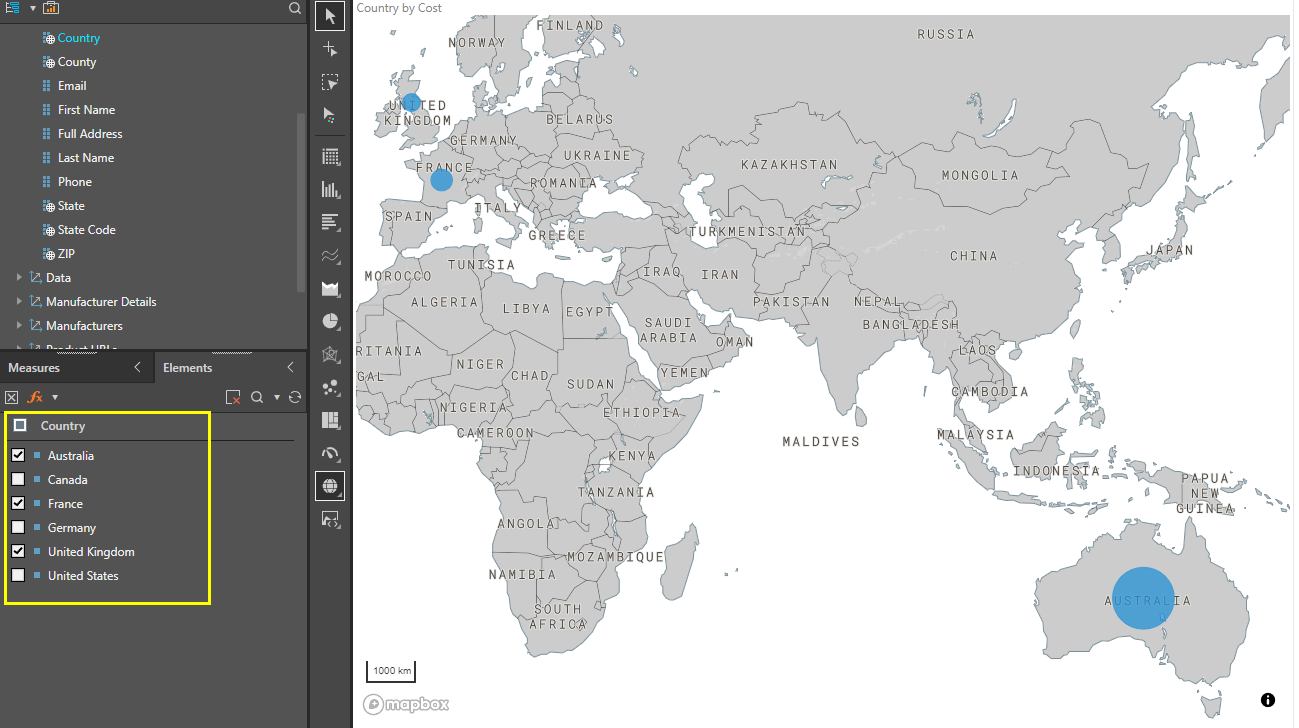The height and width of the screenshot is (728, 1299).
Task: Expand the Manufacturer Details folder
Action: coord(19,302)
